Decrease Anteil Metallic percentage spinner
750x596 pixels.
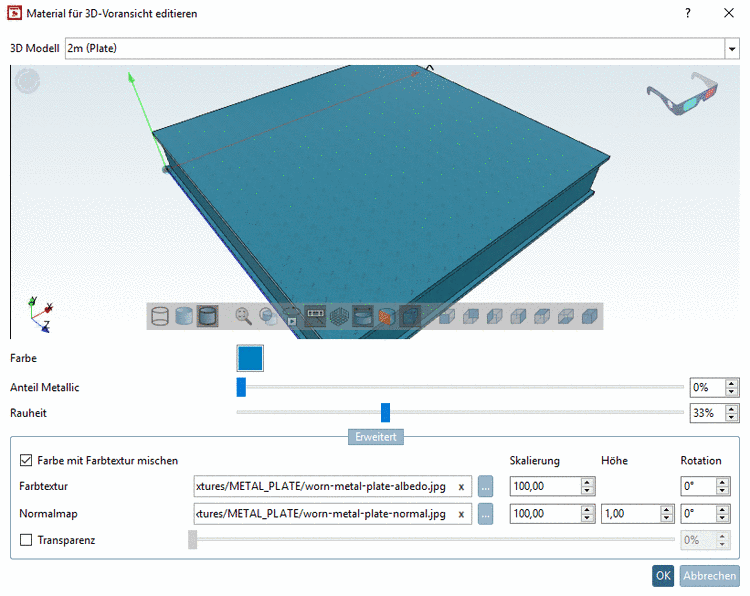[x=731, y=392]
